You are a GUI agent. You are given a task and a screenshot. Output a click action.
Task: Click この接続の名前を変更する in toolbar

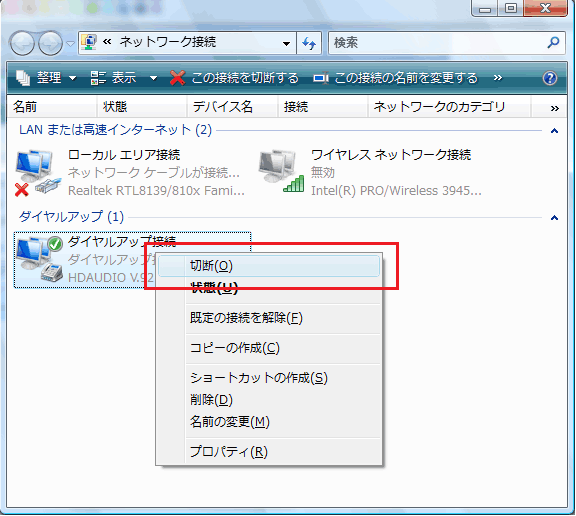[x=395, y=78]
